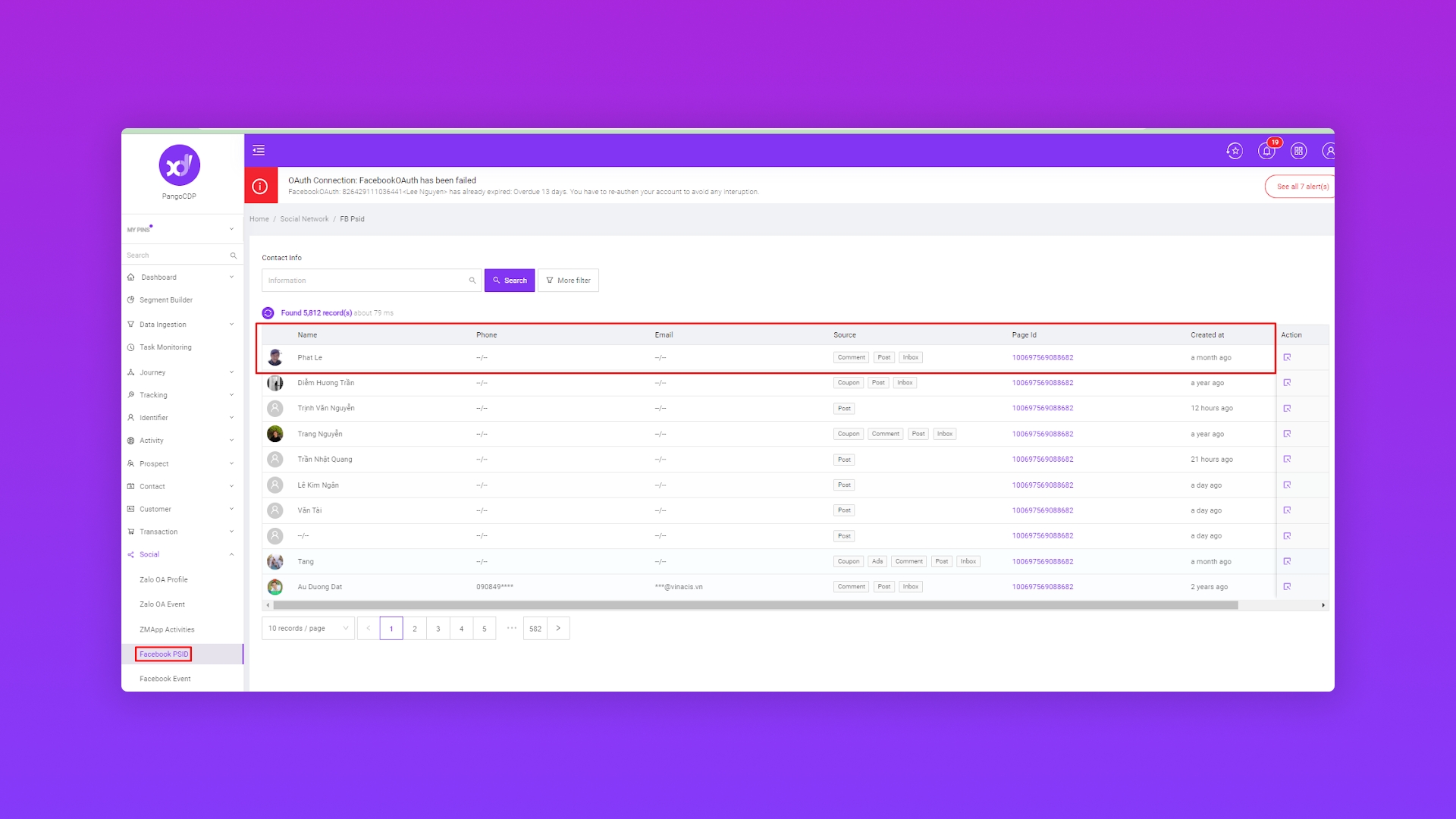Image resolution: width=1456 pixels, height=819 pixels.
Task: Open action icon for Au Duong Dat row
Action: click(1287, 587)
